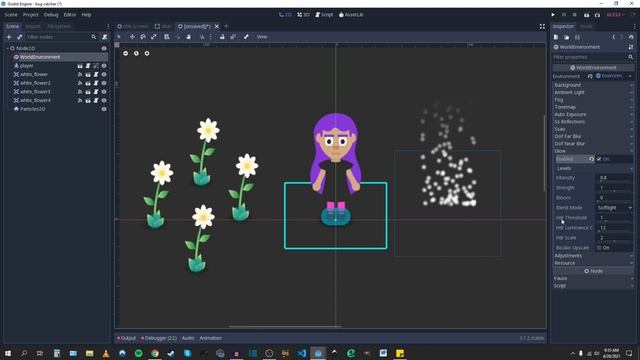Toggle distraction-free mode icon
Viewport: 640px width, 360px height.
pyautogui.click(x=542, y=26)
